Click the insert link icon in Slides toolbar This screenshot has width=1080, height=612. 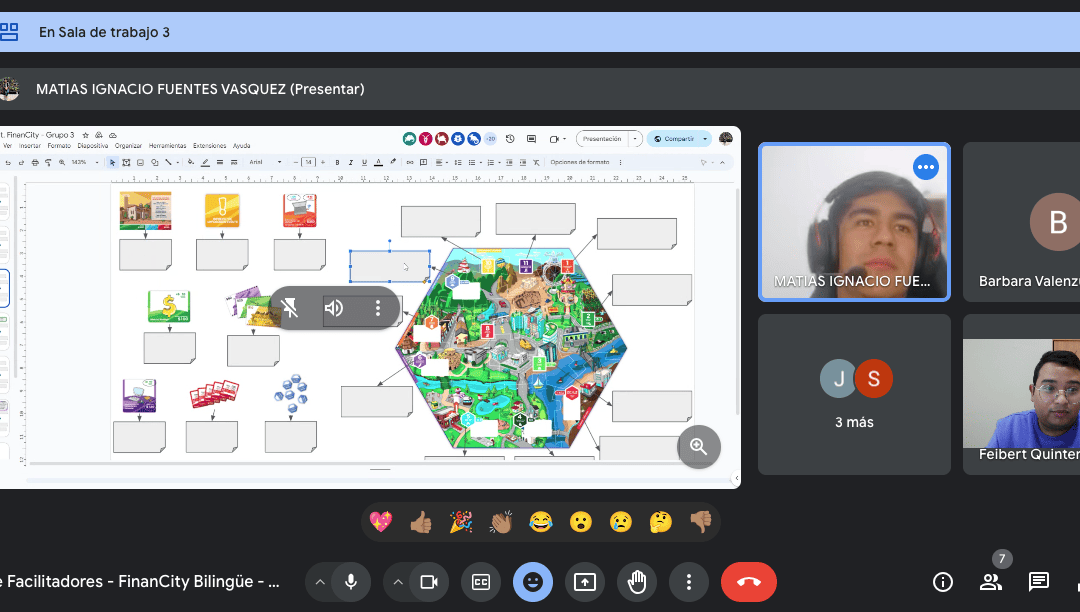pyautogui.click(x=409, y=162)
